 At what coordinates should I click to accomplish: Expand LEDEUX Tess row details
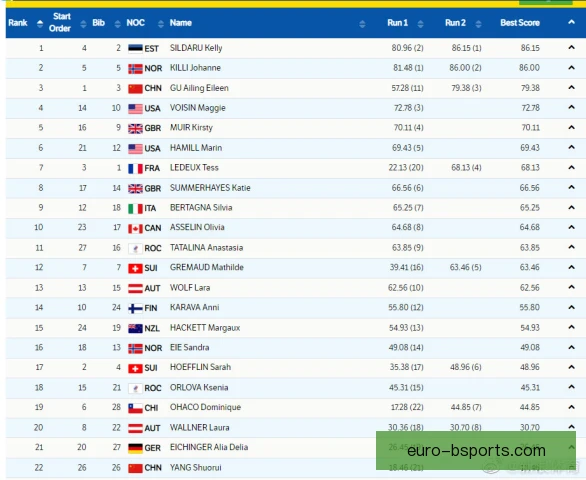coord(571,167)
